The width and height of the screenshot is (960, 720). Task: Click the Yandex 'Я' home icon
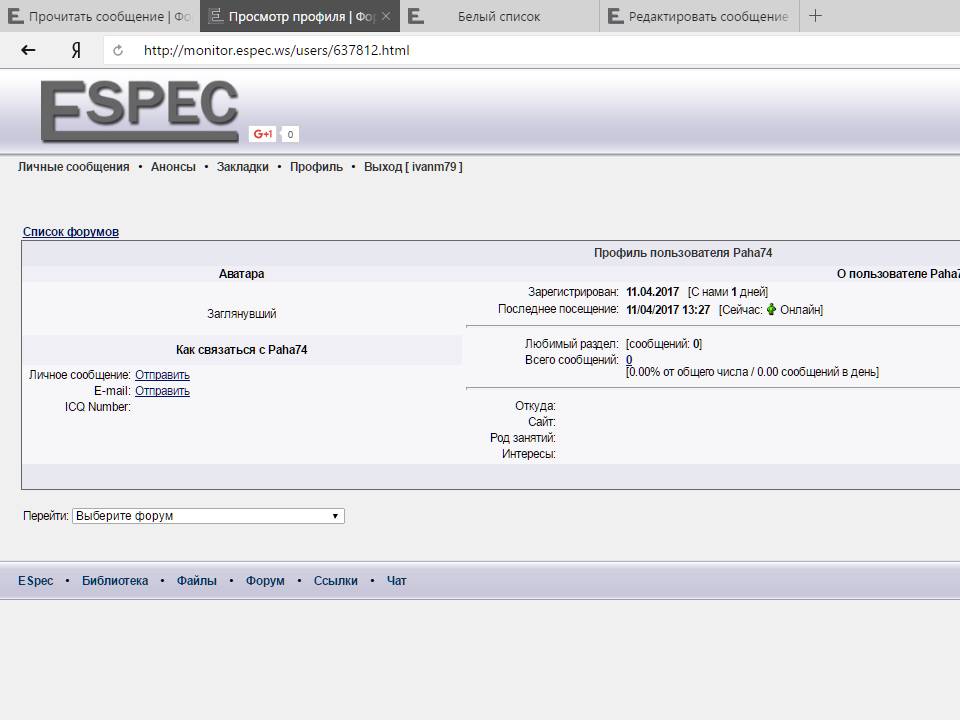pos(76,50)
